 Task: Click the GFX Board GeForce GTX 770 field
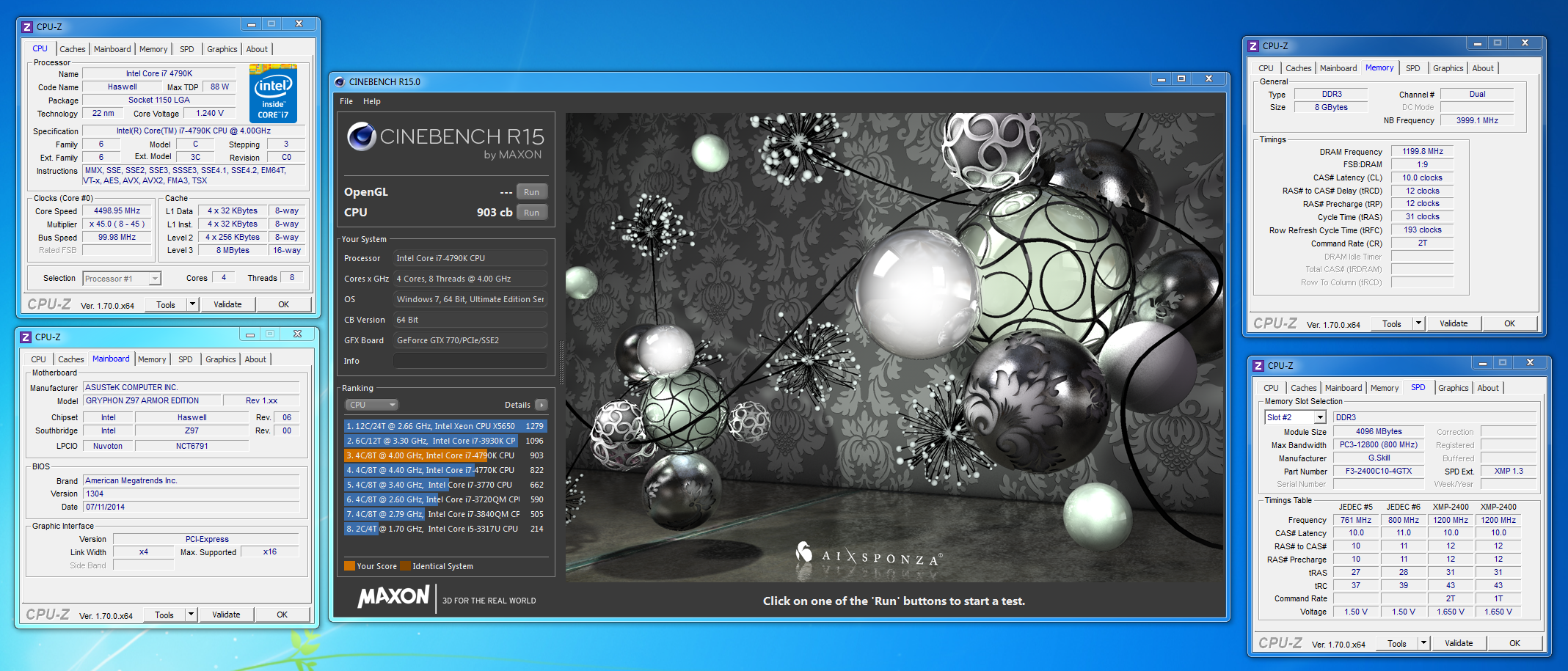470,340
